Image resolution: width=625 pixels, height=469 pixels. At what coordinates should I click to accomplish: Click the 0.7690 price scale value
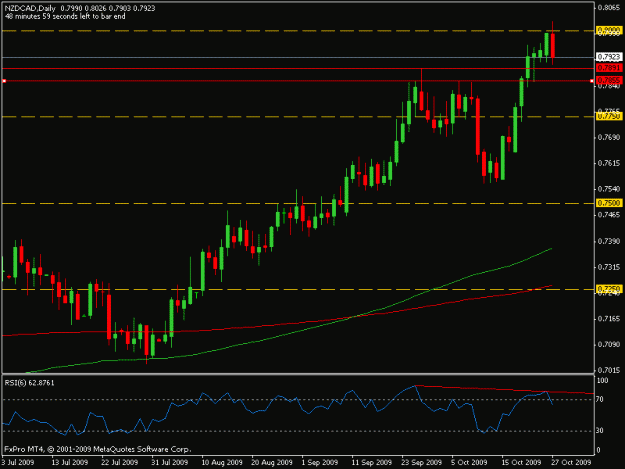point(609,137)
